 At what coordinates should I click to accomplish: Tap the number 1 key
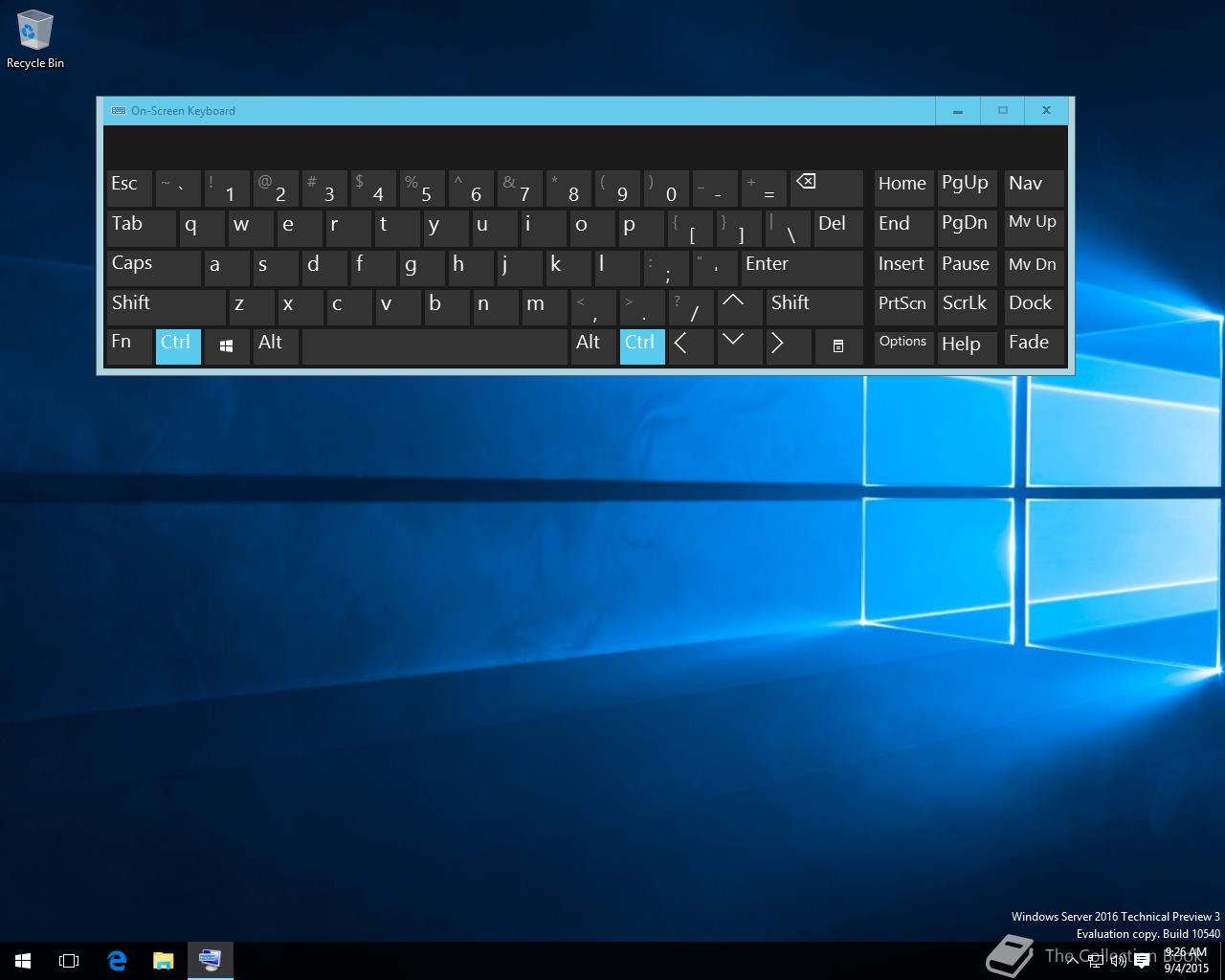227,189
